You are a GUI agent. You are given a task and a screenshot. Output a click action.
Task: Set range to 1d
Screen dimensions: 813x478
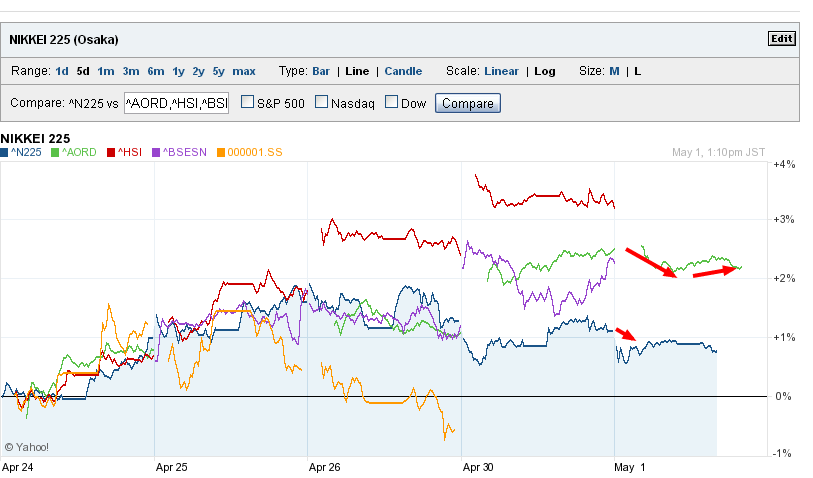tap(62, 71)
